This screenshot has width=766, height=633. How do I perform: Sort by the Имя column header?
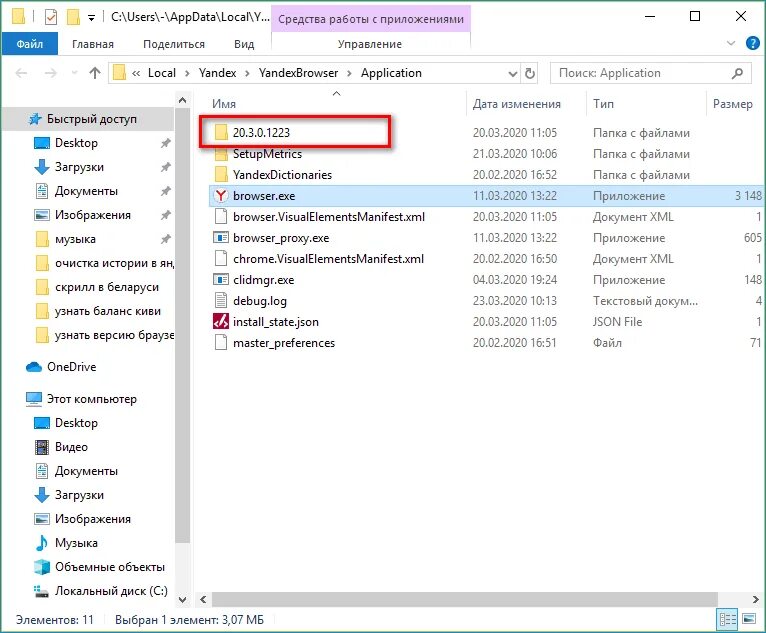tap(224, 104)
